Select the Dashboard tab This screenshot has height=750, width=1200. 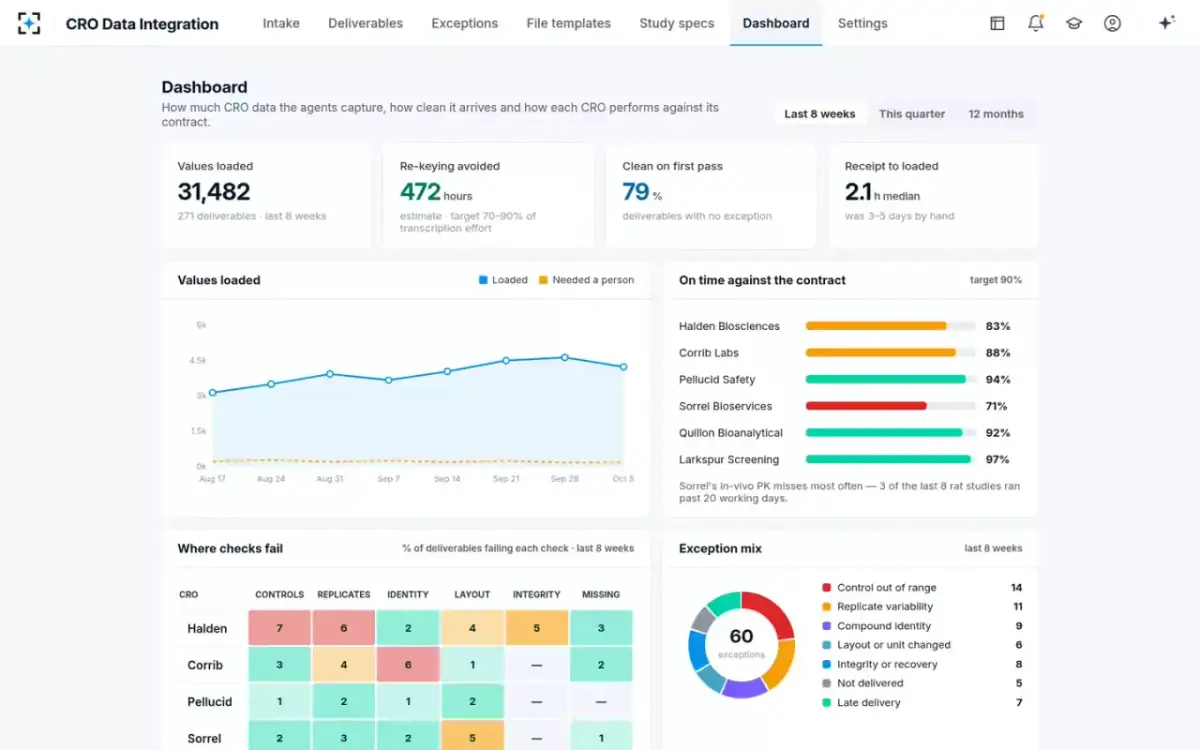pyautogui.click(x=776, y=23)
